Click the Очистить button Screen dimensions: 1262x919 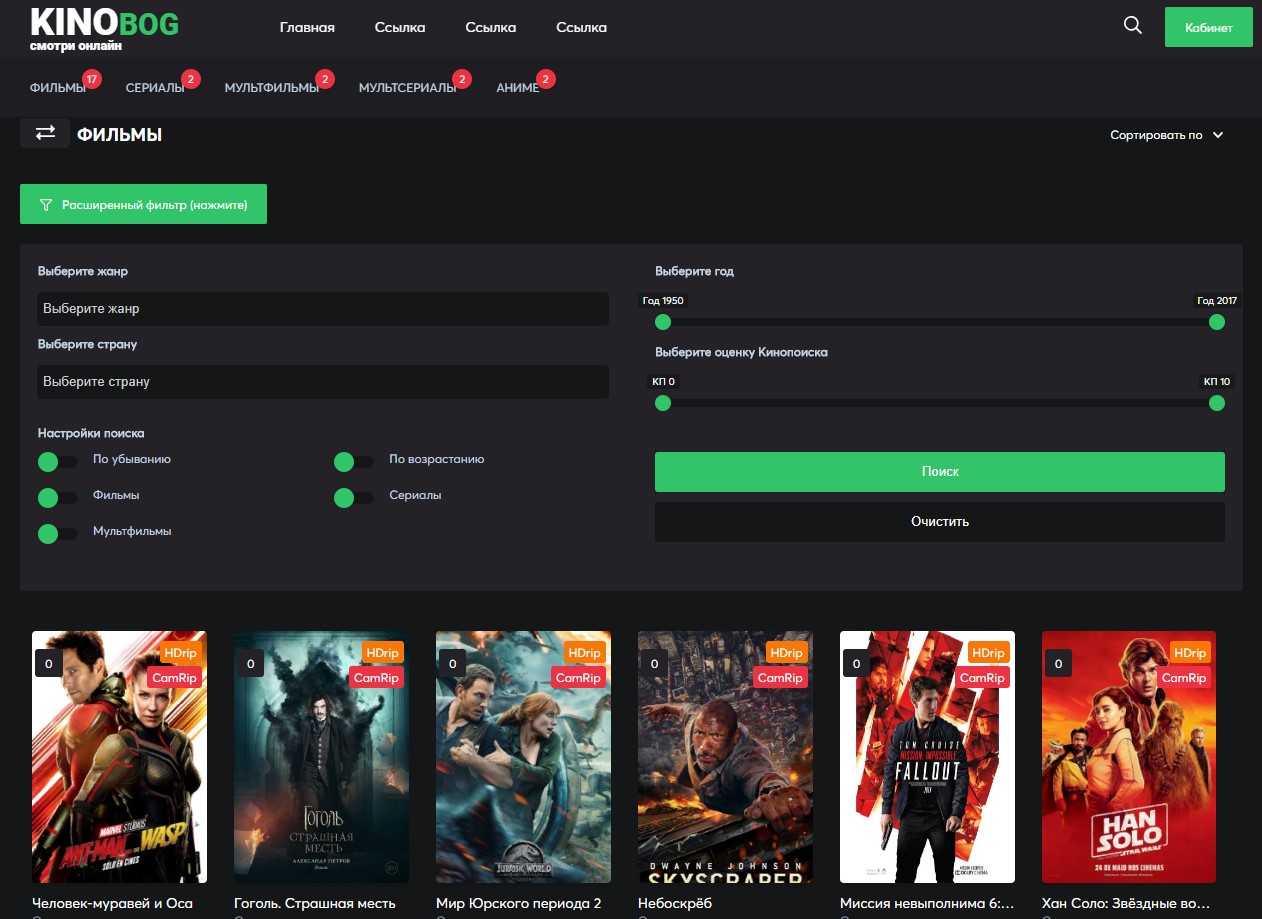pyautogui.click(x=939, y=522)
